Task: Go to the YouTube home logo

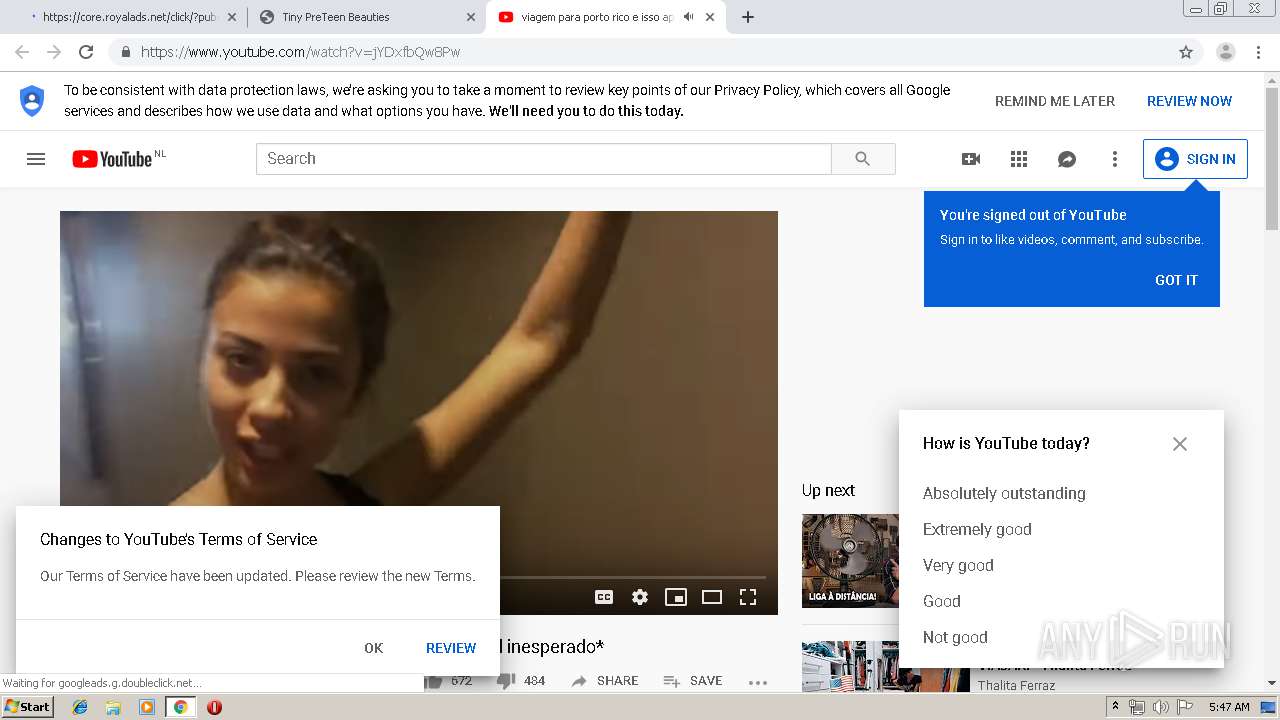Action: coord(111,159)
